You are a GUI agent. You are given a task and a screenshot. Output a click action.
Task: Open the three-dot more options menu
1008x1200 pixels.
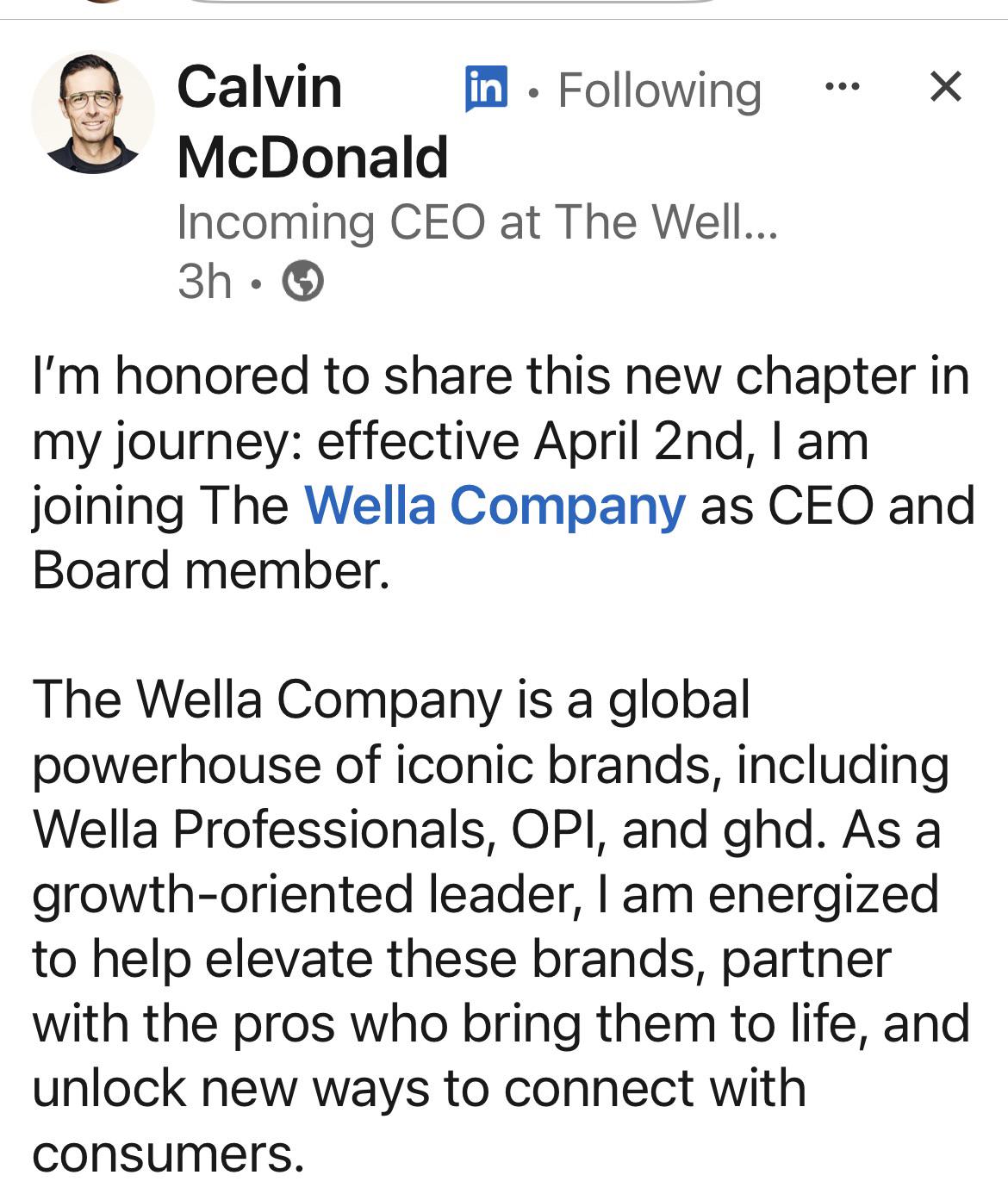842,87
